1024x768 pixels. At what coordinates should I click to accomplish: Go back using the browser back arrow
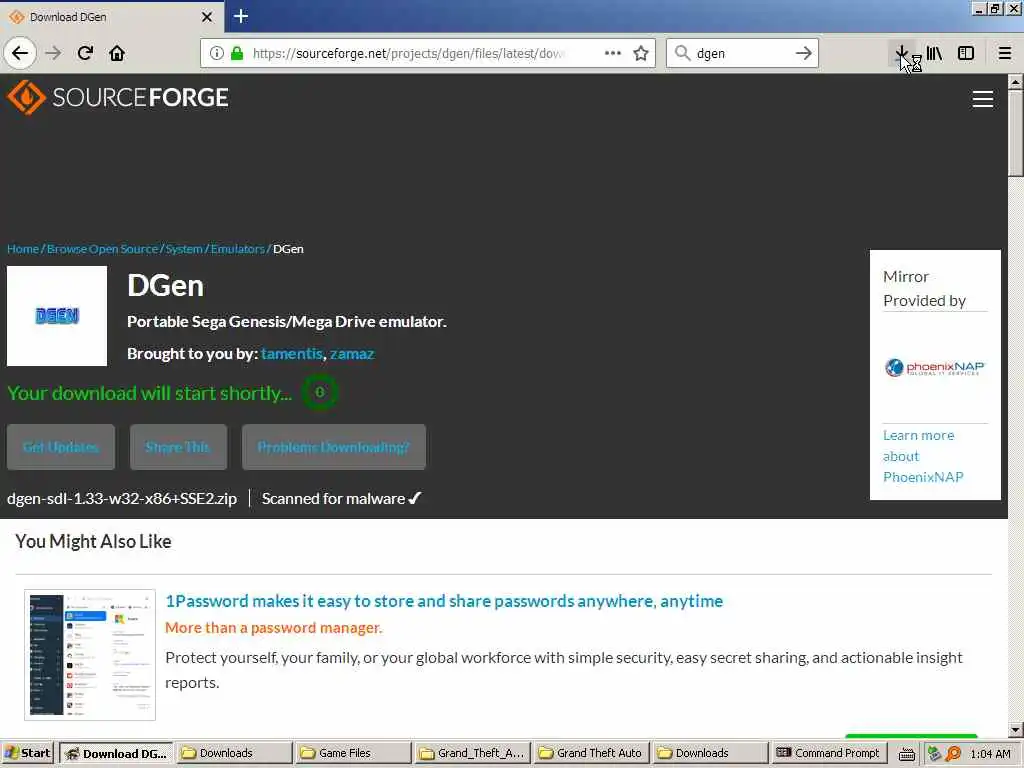tap(20, 53)
